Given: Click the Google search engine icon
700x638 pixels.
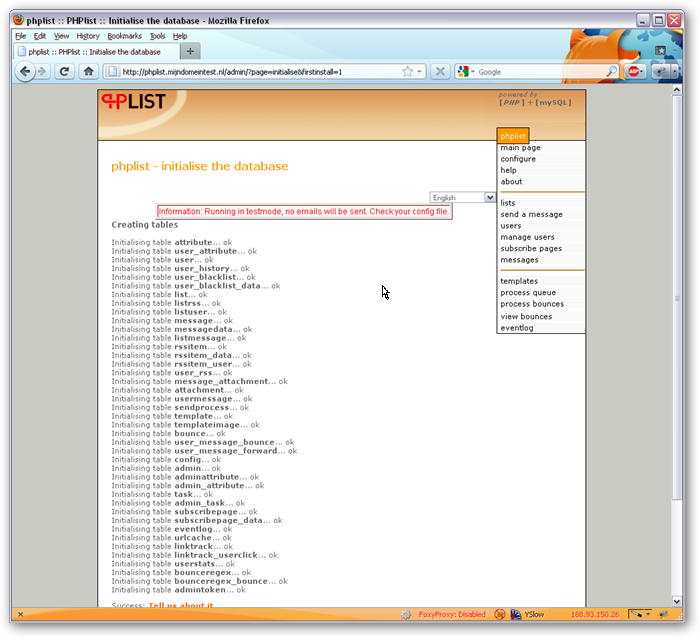Looking at the screenshot, I should pyautogui.click(x=463, y=71).
